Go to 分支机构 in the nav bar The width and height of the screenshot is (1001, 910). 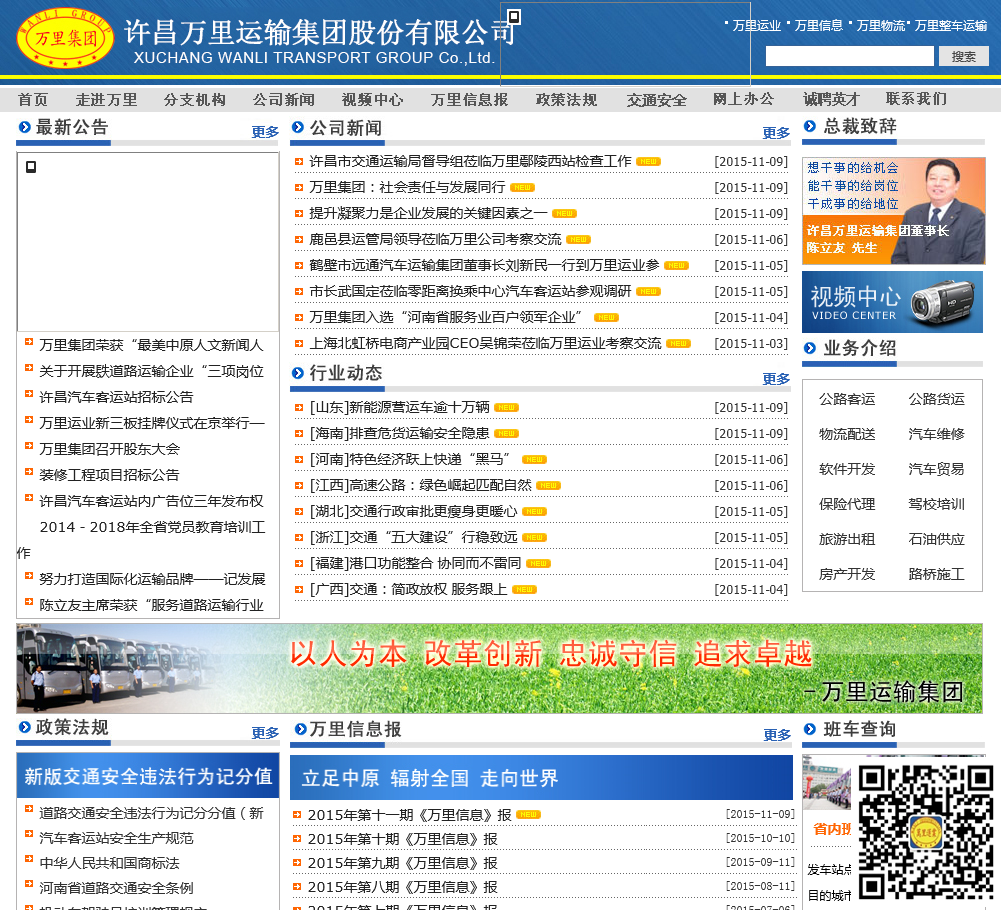point(195,100)
